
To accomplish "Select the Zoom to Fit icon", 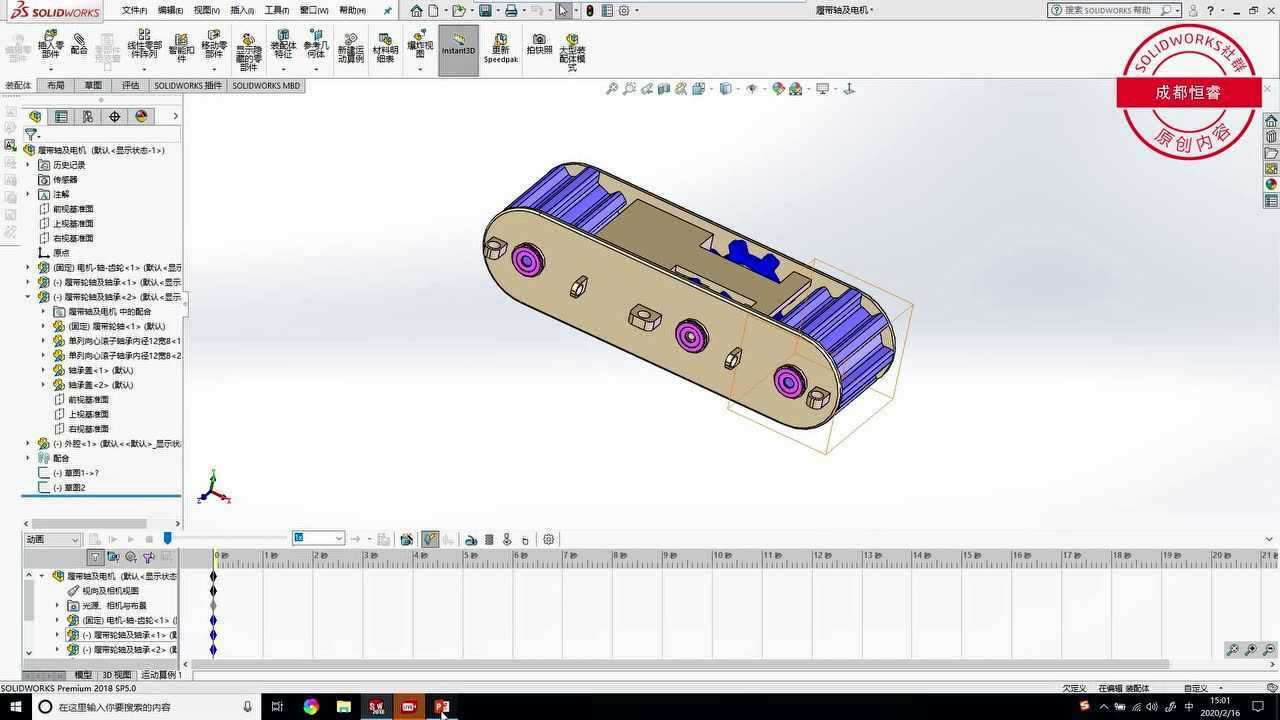I will click(612, 89).
